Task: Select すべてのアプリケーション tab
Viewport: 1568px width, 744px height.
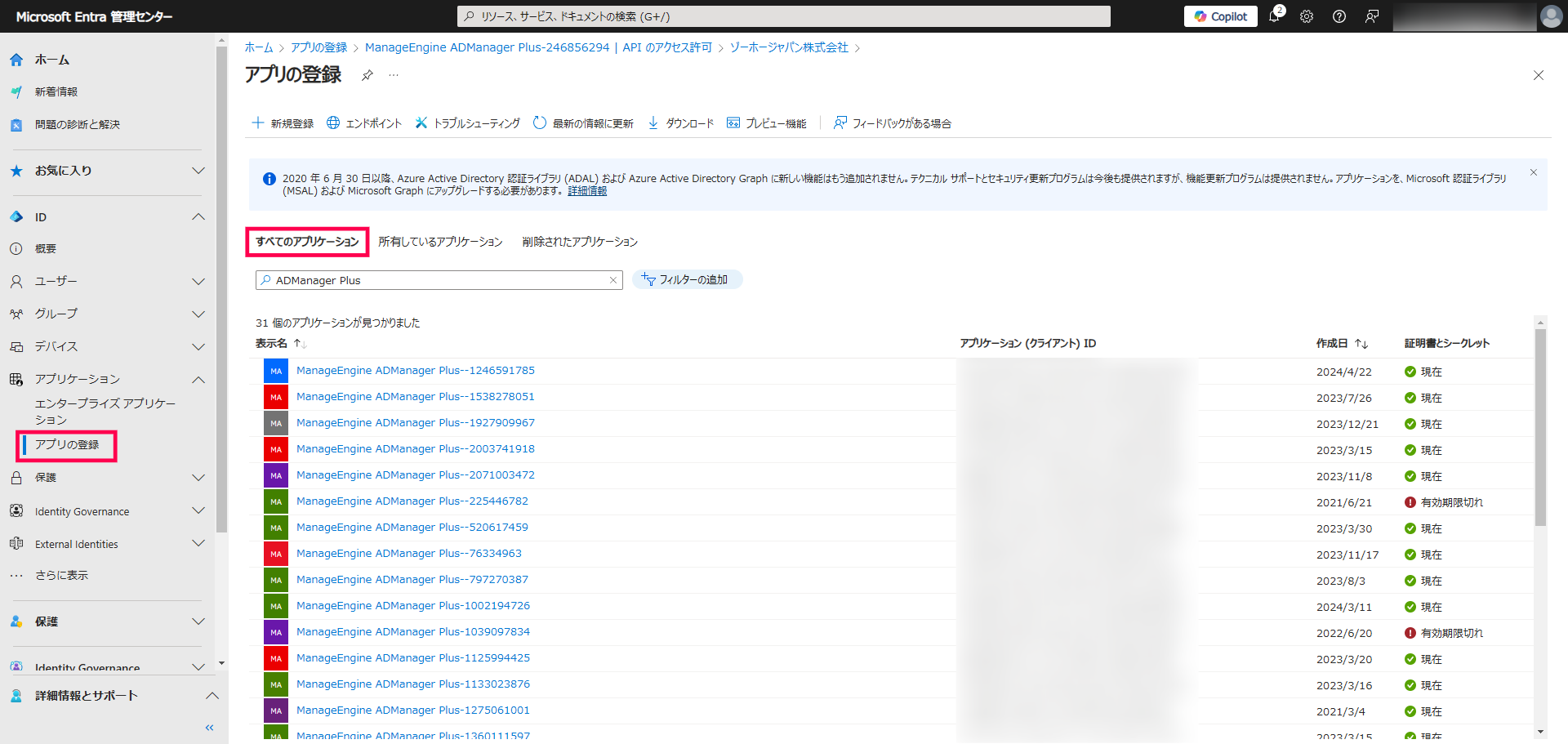Action: 307,242
